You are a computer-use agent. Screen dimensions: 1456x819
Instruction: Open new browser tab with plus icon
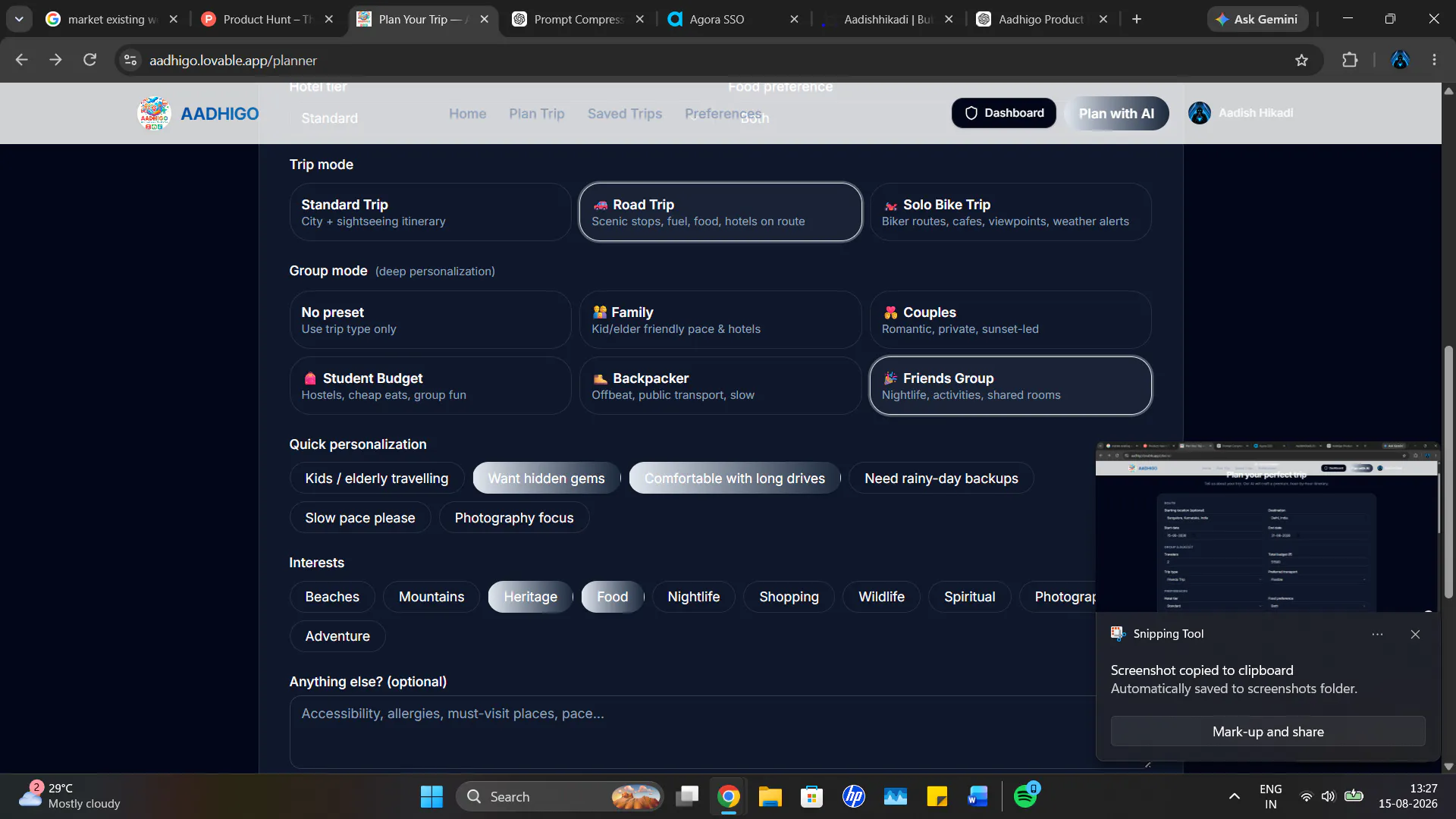(x=1137, y=19)
